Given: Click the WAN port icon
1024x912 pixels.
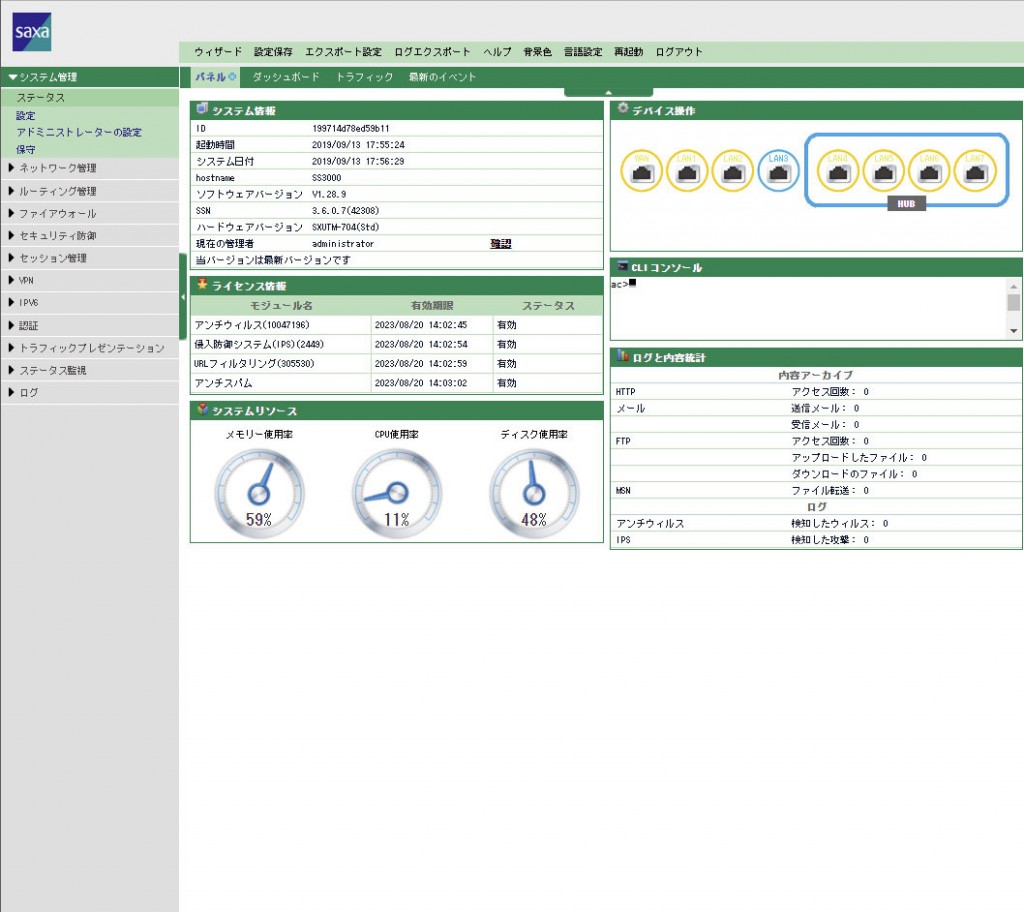Looking at the screenshot, I should [x=641, y=171].
